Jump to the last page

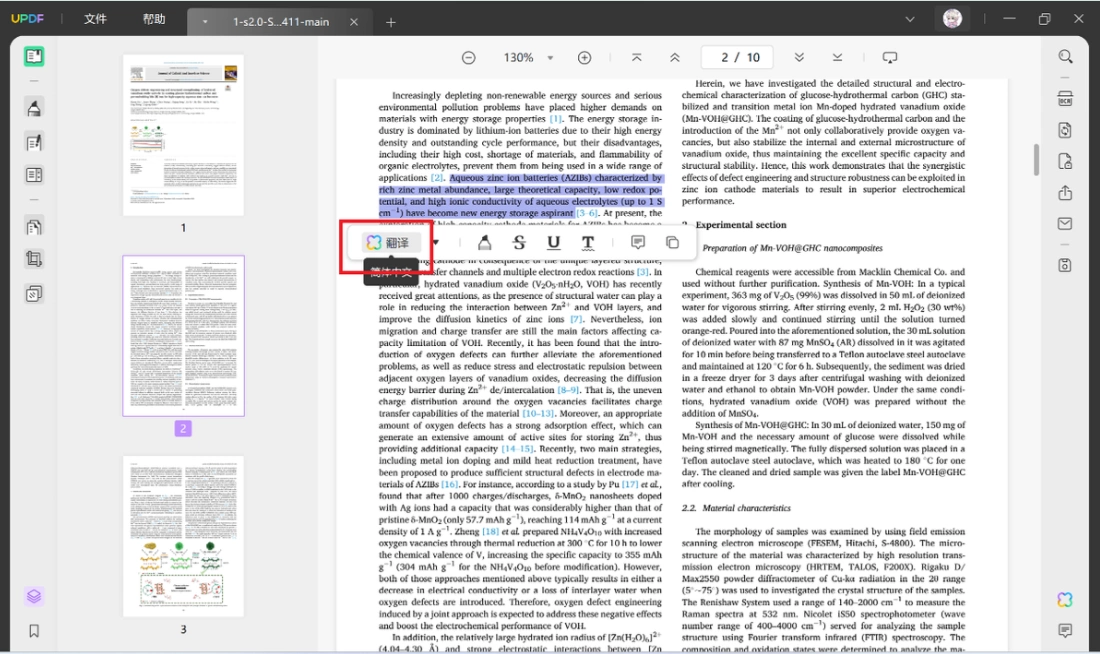point(837,58)
